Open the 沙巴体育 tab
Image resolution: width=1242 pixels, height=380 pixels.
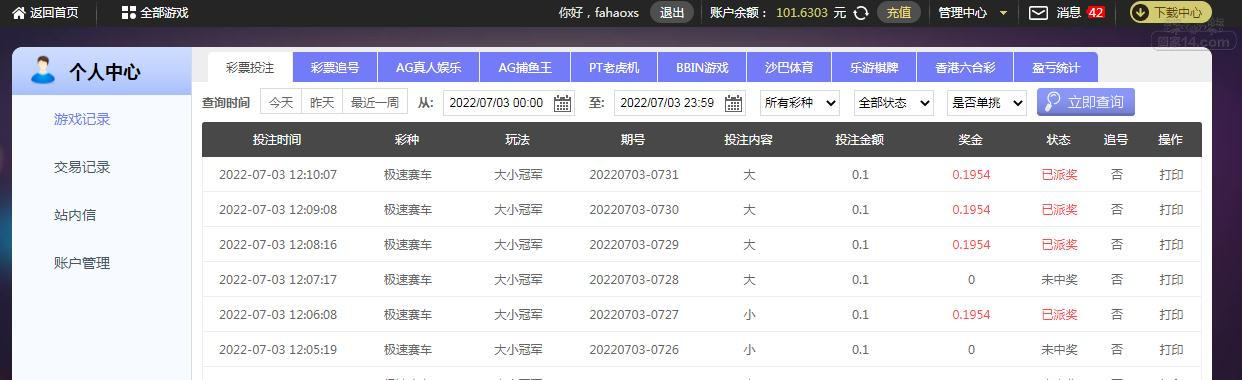pyautogui.click(x=789, y=68)
